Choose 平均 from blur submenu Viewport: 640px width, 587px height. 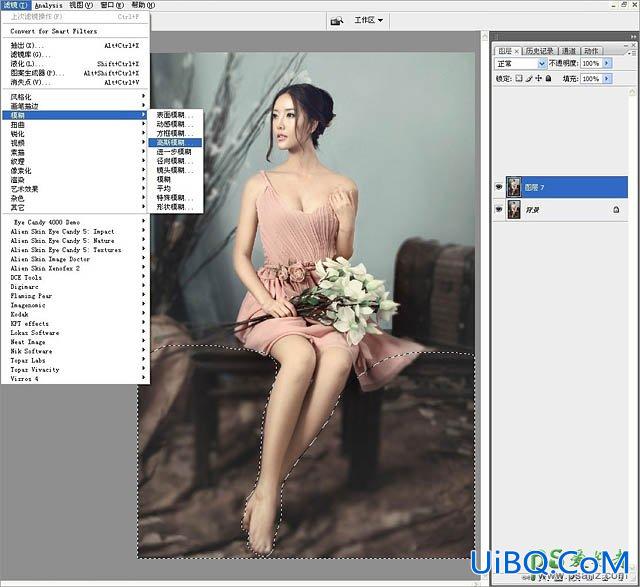[175, 189]
